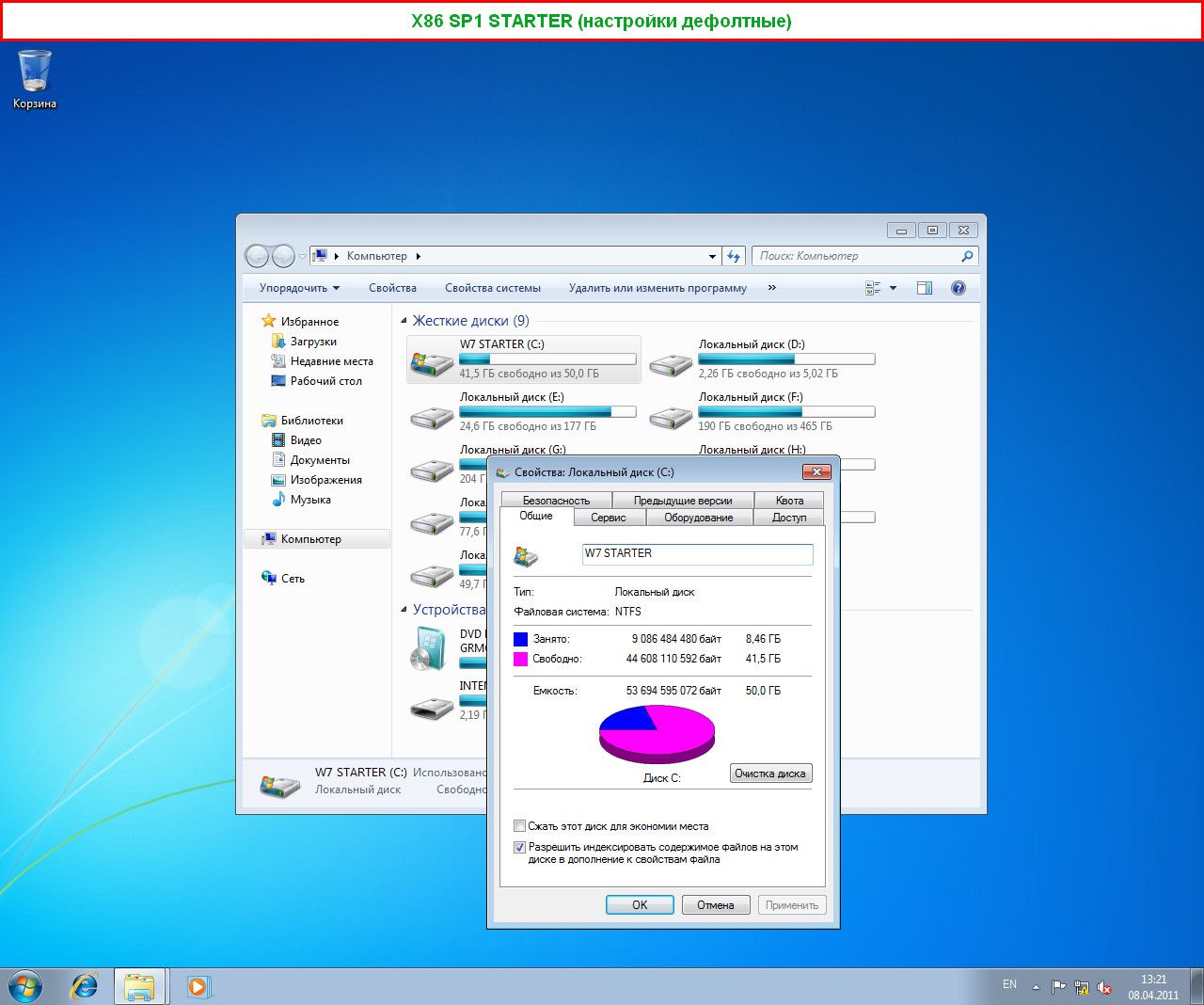Image resolution: width=1204 pixels, height=1005 pixels.
Task: Click the Explorer search box
Action: [865, 256]
